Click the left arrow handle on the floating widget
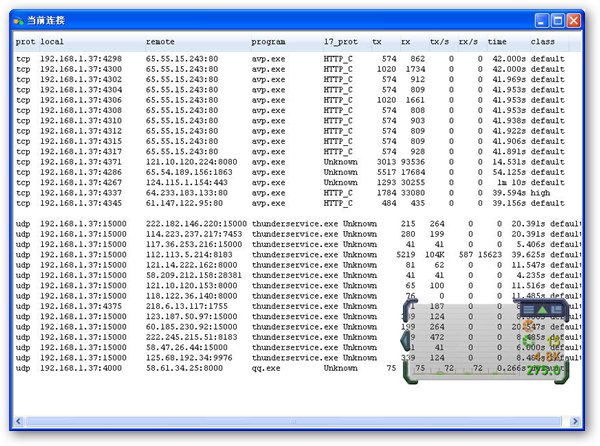Image resolution: width=600 pixels, height=446 pixels. click(404, 340)
